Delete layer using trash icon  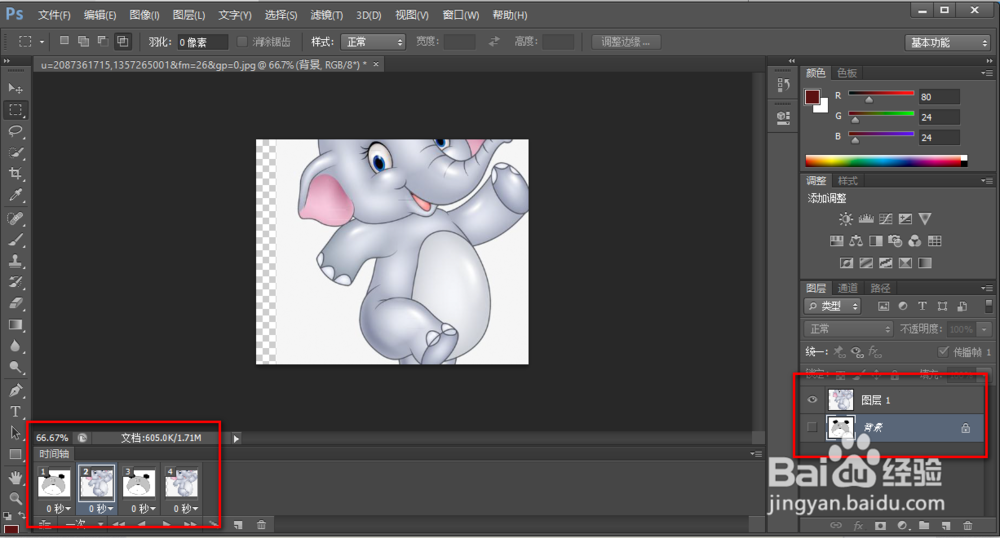click(967, 525)
